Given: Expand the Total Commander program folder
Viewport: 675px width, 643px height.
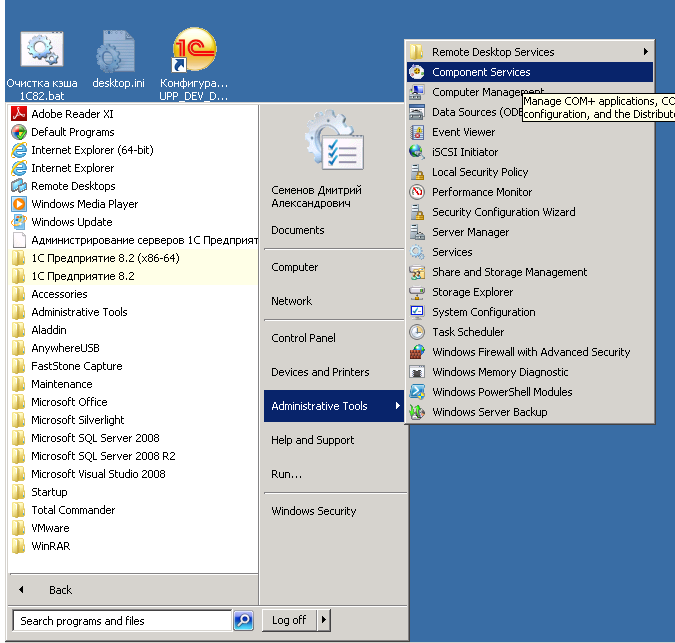Looking at the screenshot, I should pyautogui.click(x=72, y=510).
